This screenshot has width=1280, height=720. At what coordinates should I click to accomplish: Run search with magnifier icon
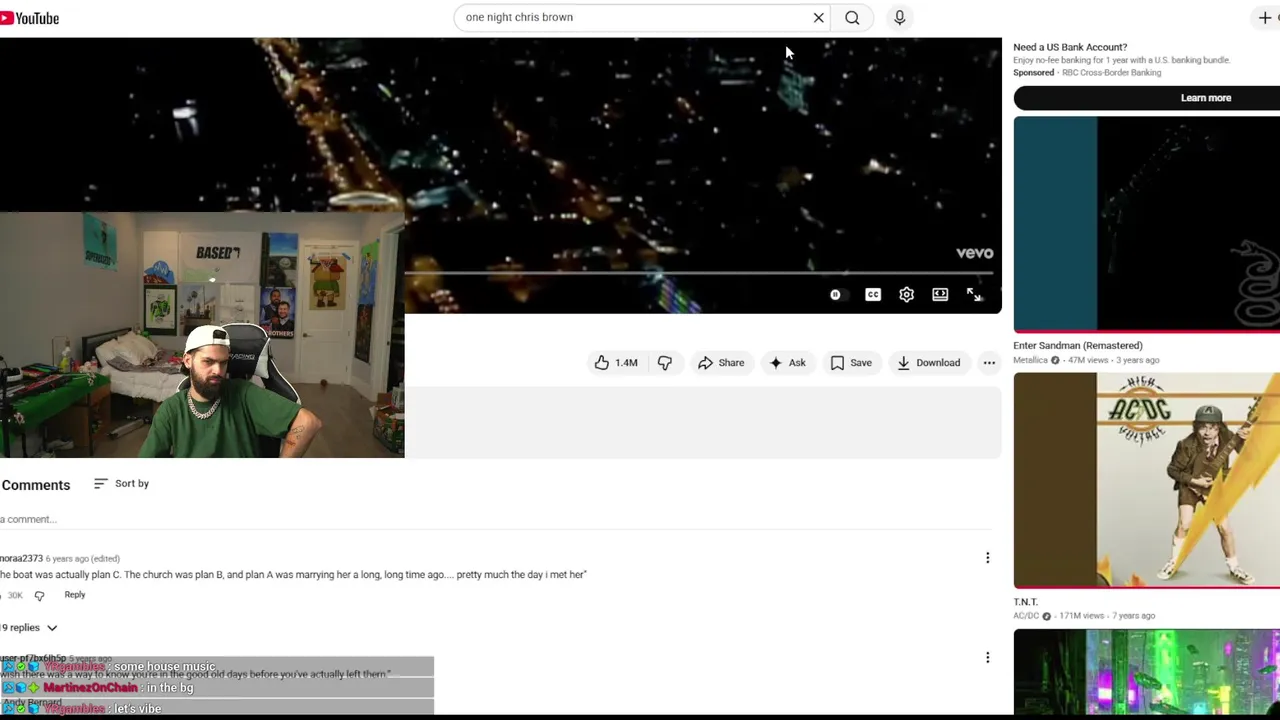pos(852,17)
